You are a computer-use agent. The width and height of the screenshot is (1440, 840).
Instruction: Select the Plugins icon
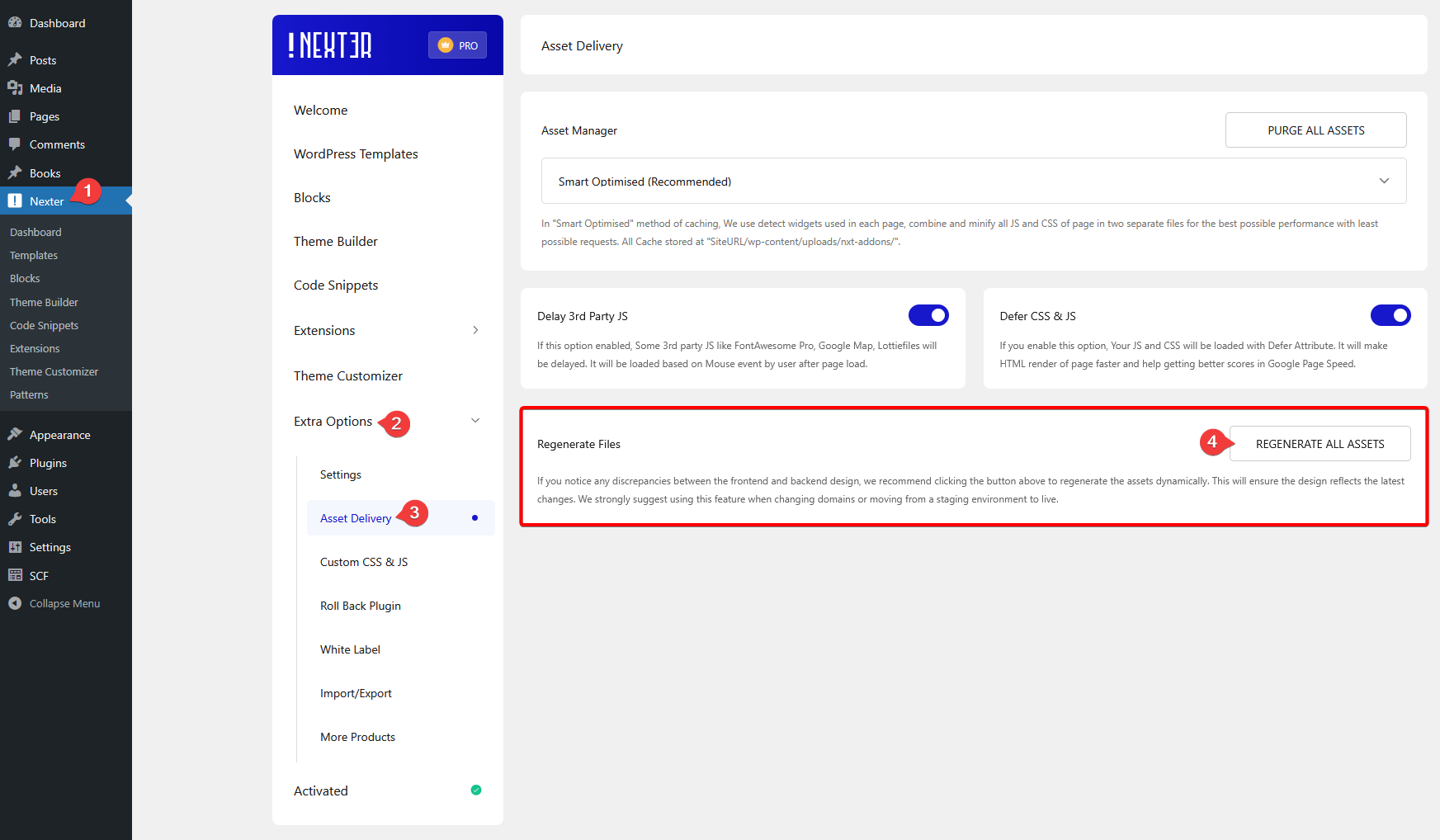[17, 462]
